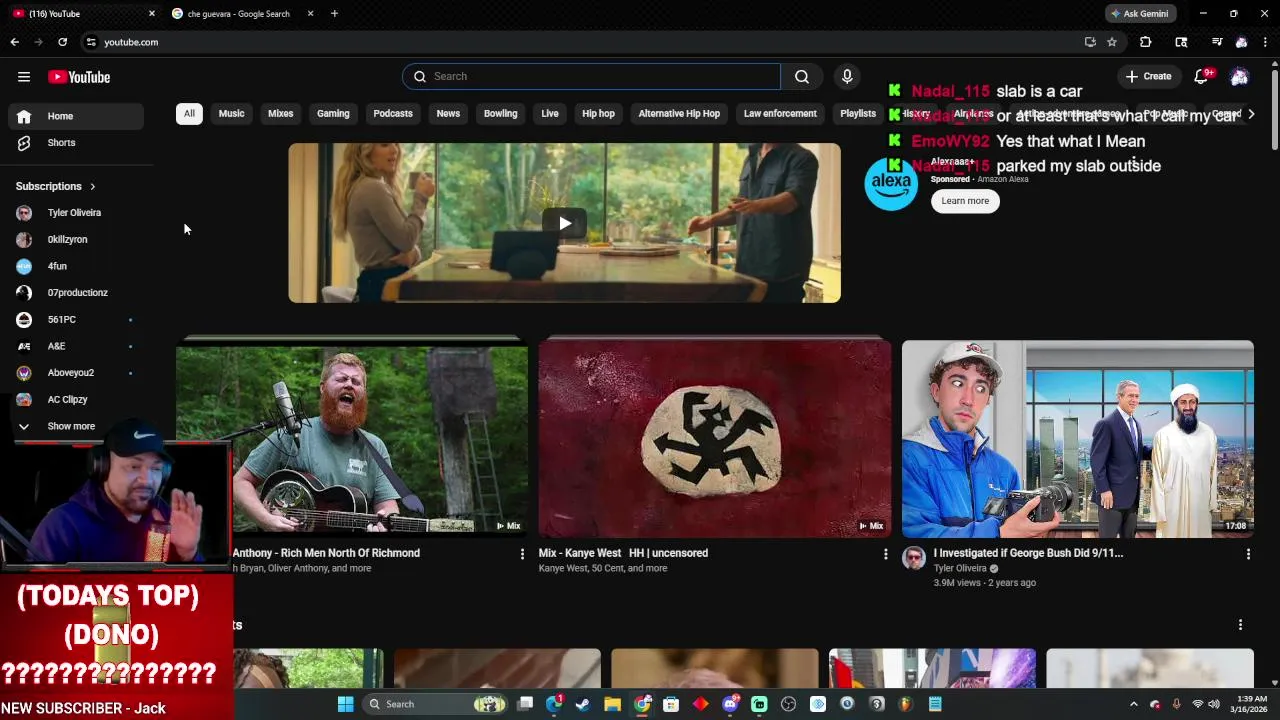Open Steam from the taskbar

click(583, 704)
